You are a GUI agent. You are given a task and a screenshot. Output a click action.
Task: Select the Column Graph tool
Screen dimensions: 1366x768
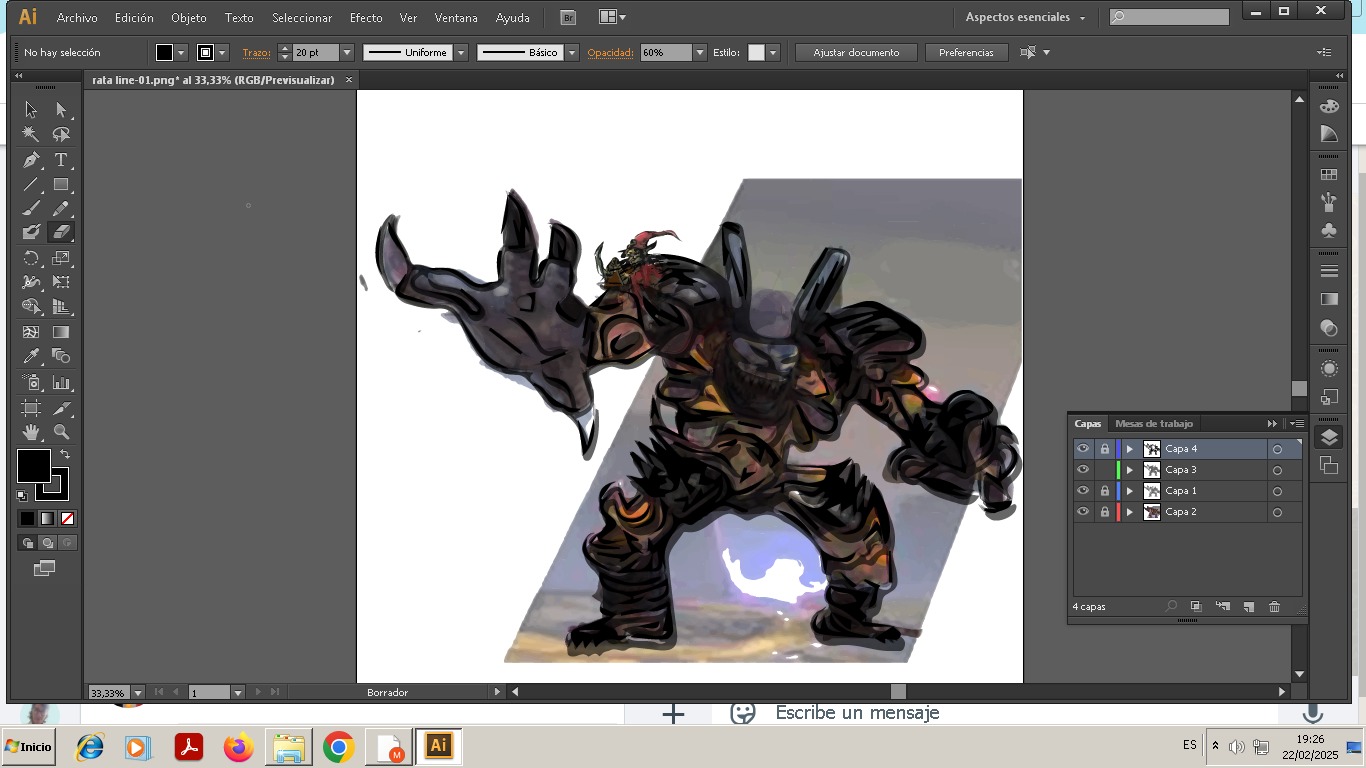61,383
